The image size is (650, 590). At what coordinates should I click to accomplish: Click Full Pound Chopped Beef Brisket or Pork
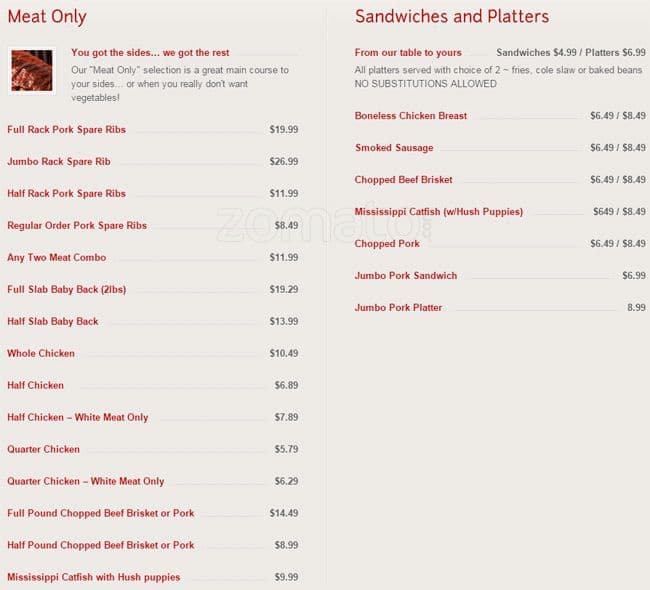tap(101, 514)
